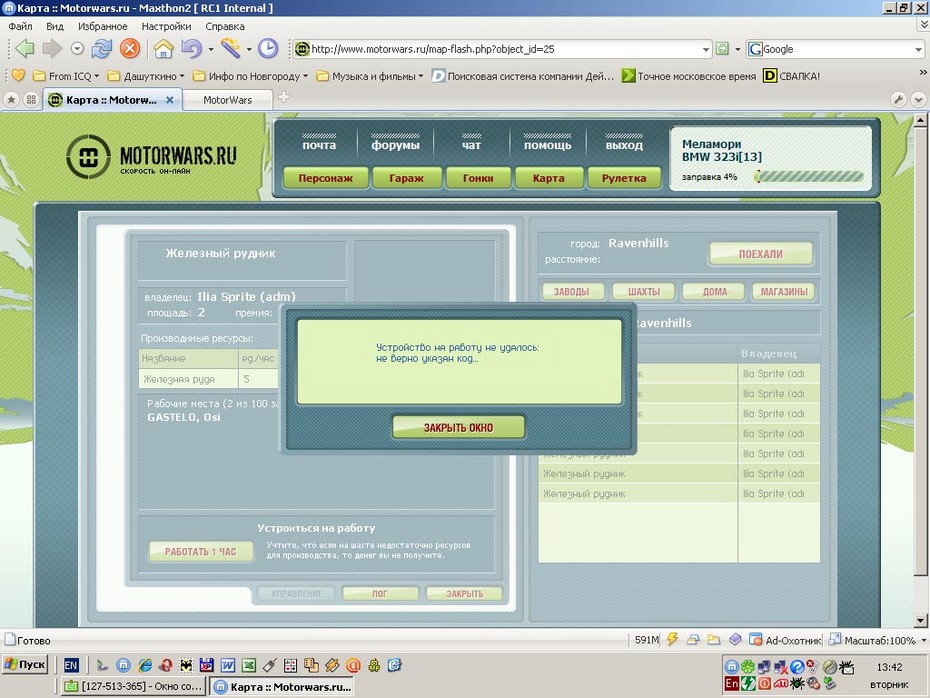
Task: Click the page vertical scrollbar
Action: point(921,370)
